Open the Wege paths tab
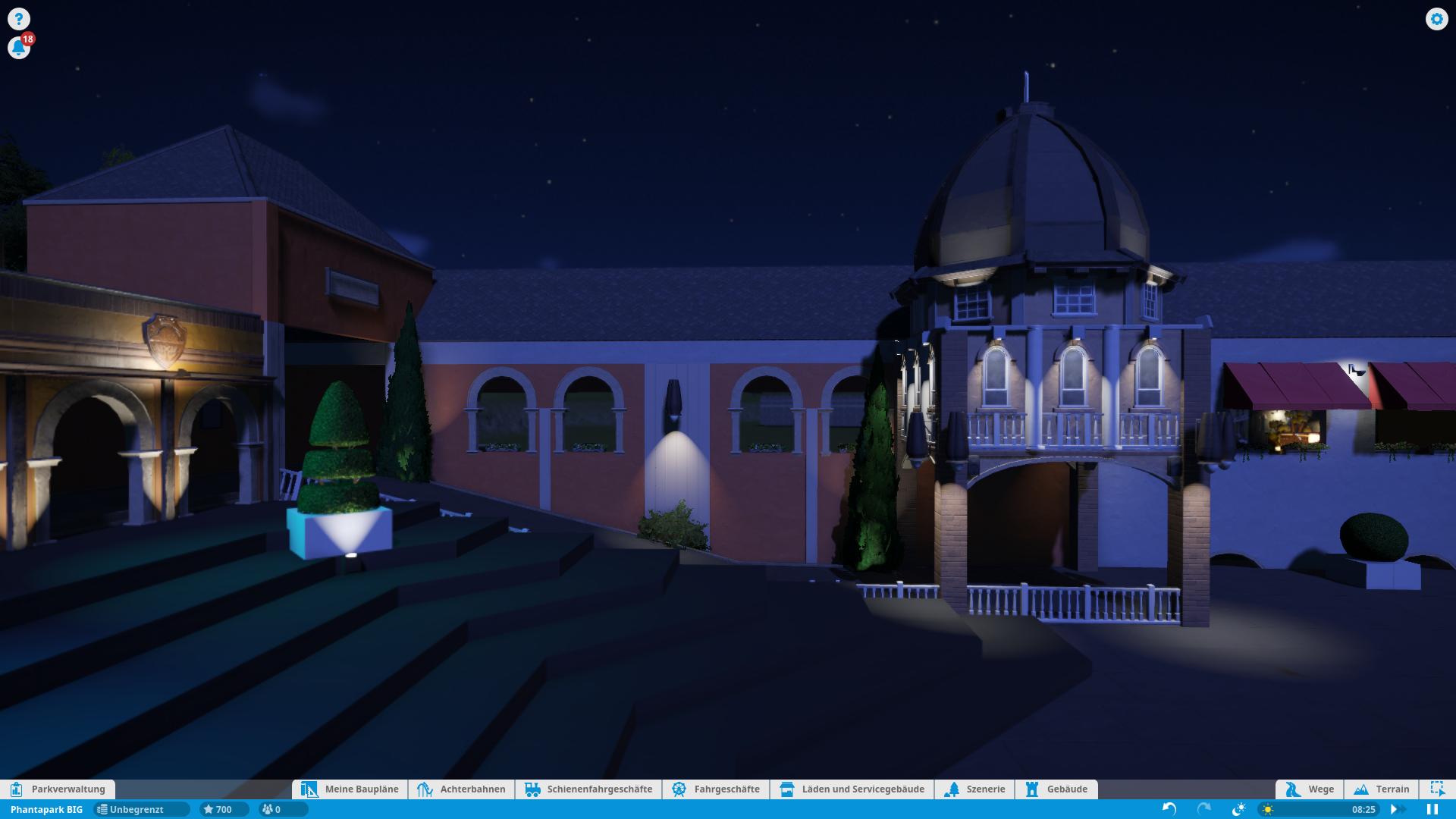The height and width of the screenshot is (819, 1456). pos(1310,789)
